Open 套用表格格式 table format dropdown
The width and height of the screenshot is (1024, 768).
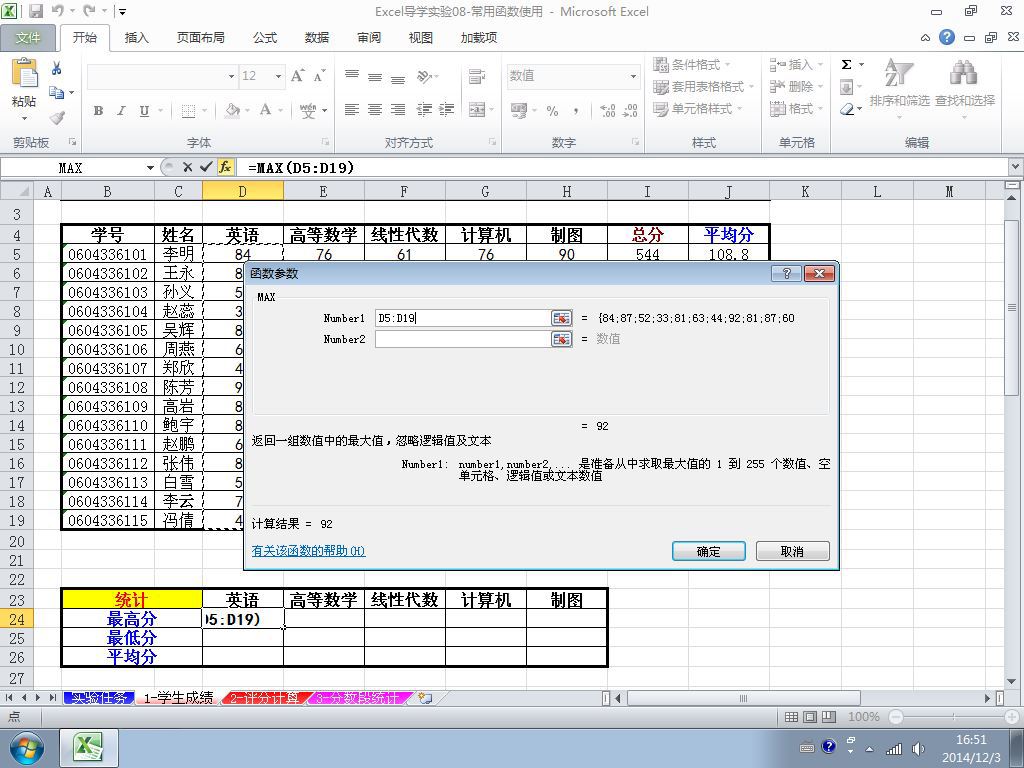703,86
